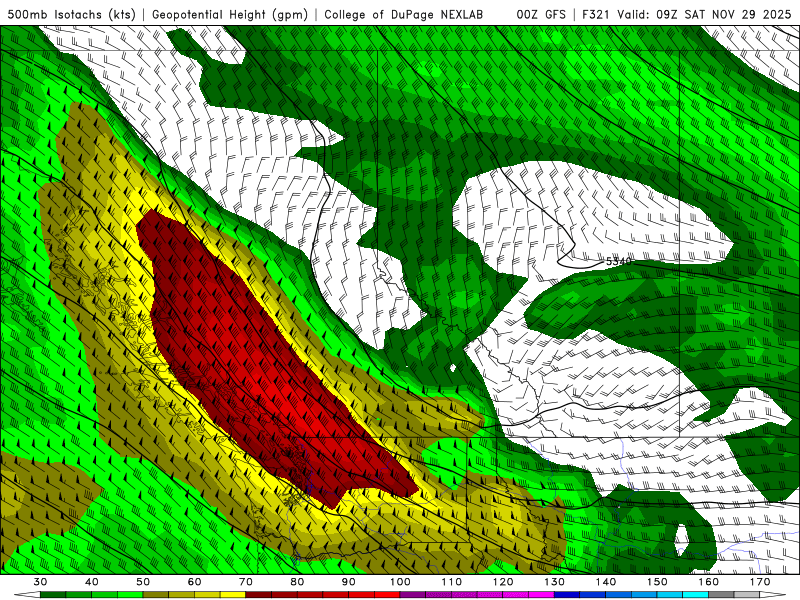Click the legend value 100
800x600 pixels.
[x=400, y=582]
